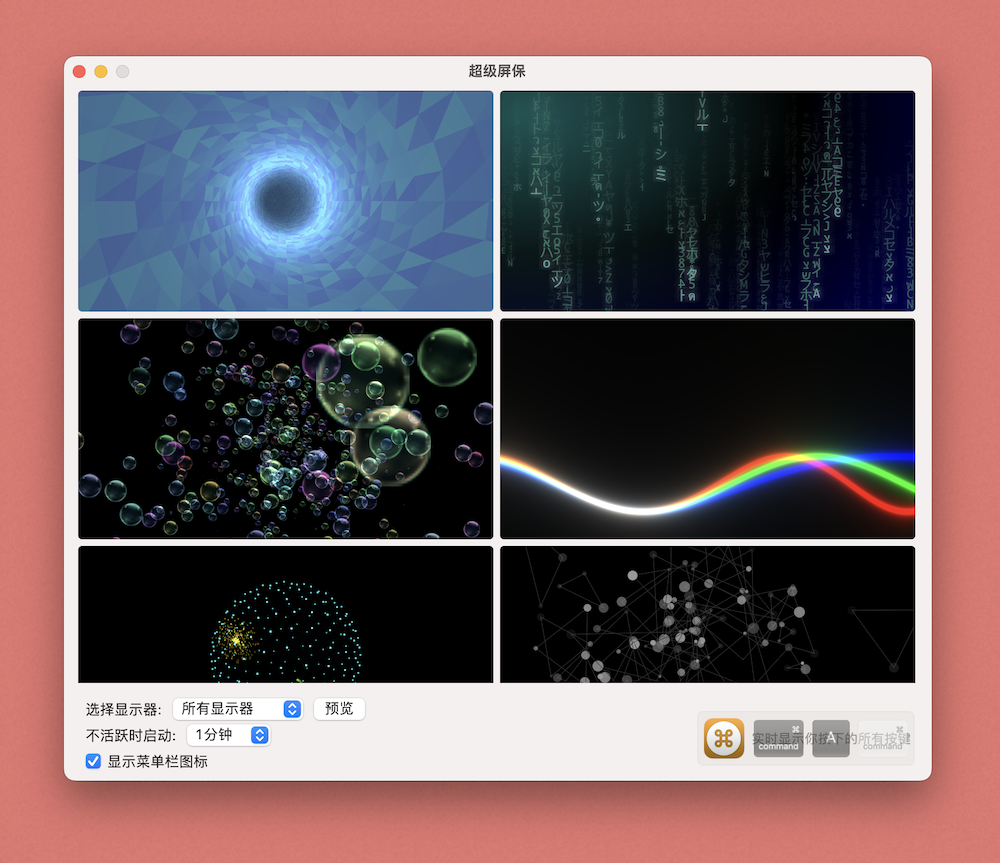Click the 选择显示器 label
The width and height of the screenshot is (1000, 863).
tap(123, 709)
